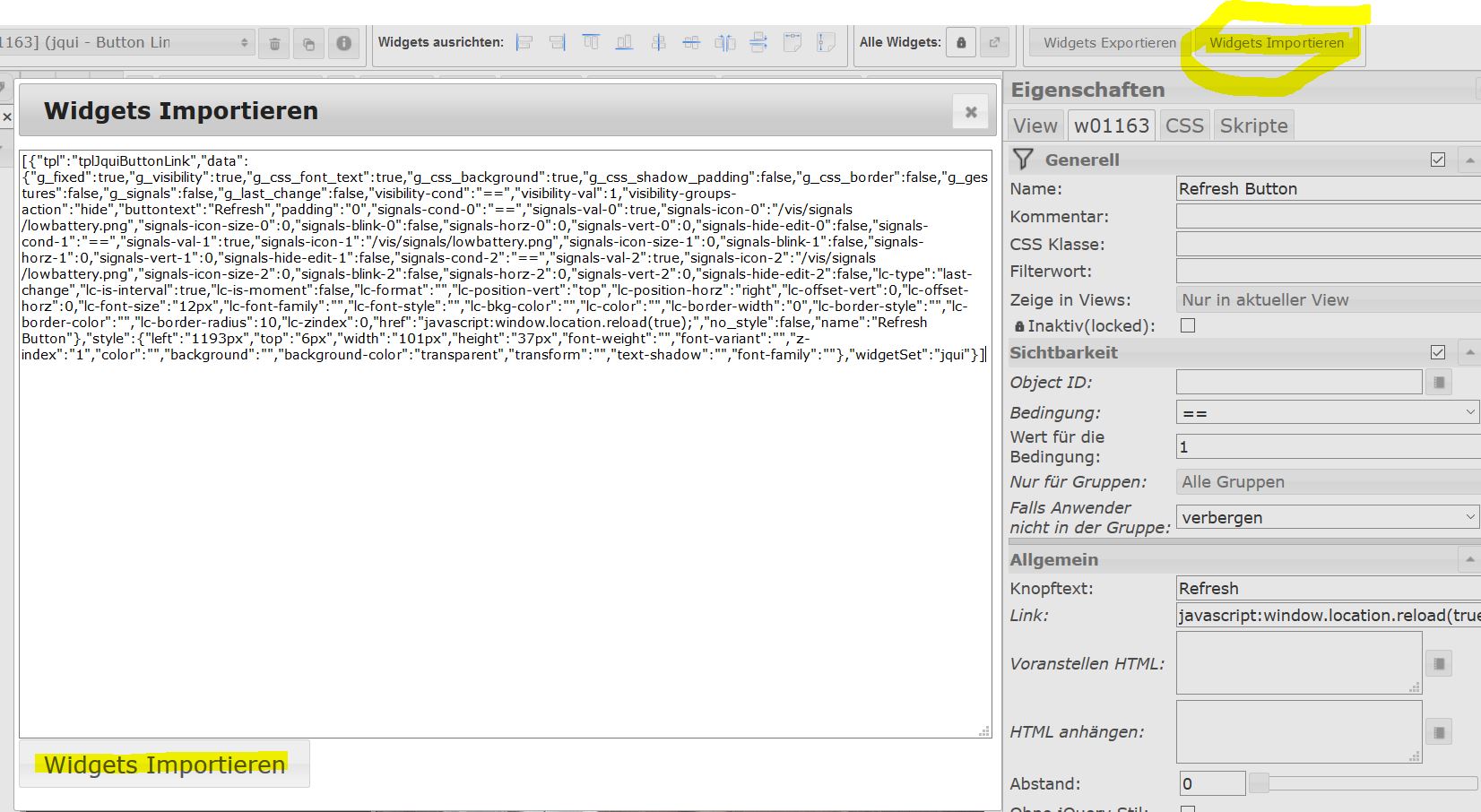Click the icon right of the all-widgets padlock

pyautogui.click(x=994, y=42)
